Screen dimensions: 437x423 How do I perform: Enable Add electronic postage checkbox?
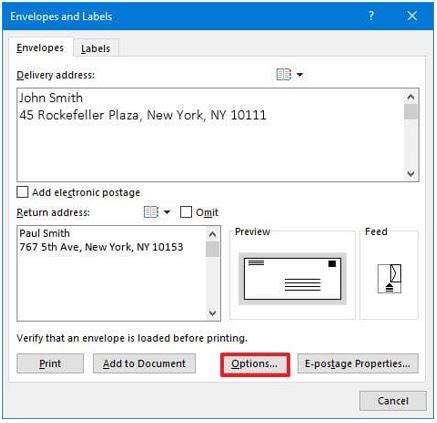tap(22, 192)
